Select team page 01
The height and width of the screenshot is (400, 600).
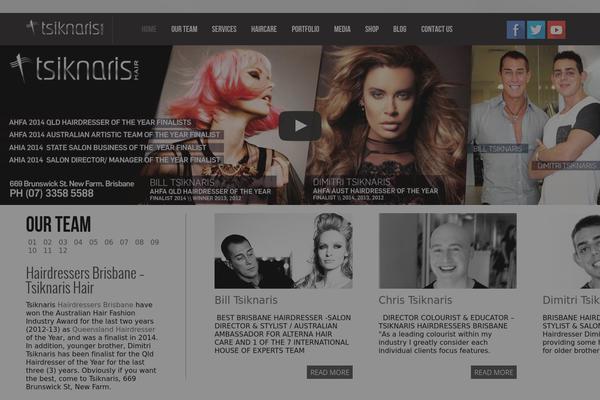(x=32, y=242)
